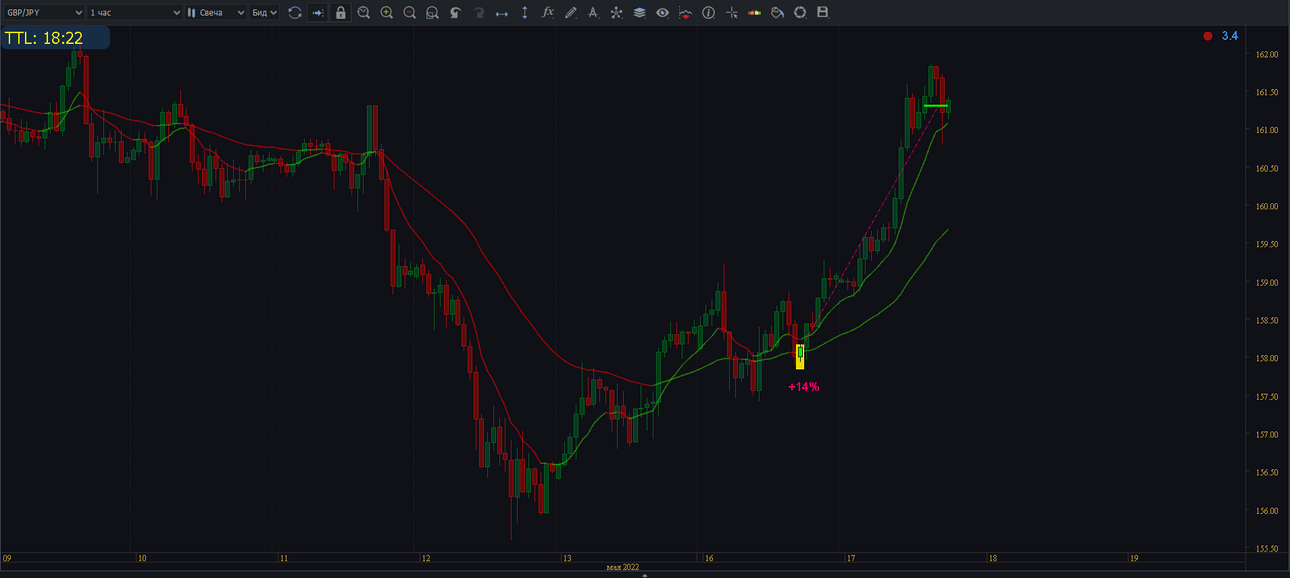1290x578 pixels.
Task: Open the 'Бид' price side dropdown
Action: pyautogui.click(x=265, y=13)
